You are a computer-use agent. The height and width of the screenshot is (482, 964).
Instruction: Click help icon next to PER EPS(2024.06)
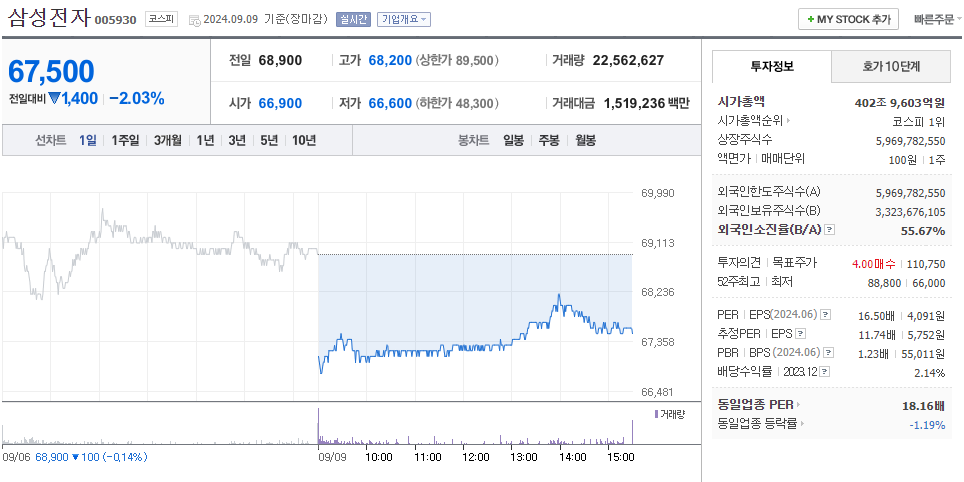(826, 315)
